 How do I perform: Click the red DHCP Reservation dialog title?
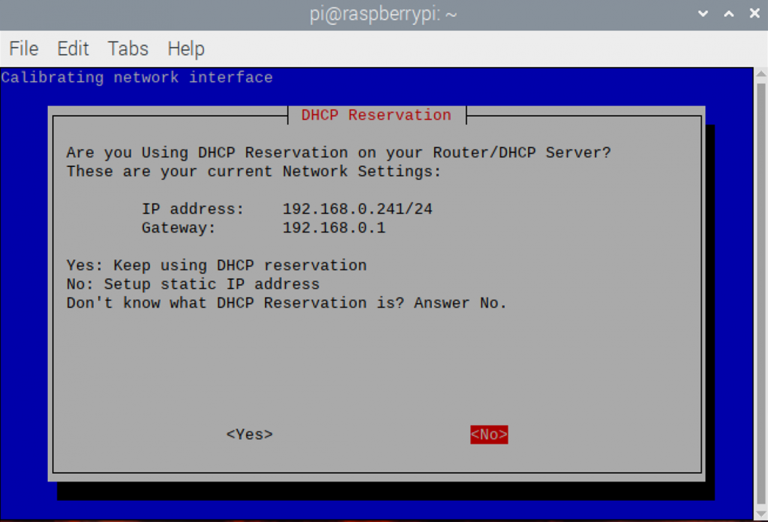click(x=376, y=115)
